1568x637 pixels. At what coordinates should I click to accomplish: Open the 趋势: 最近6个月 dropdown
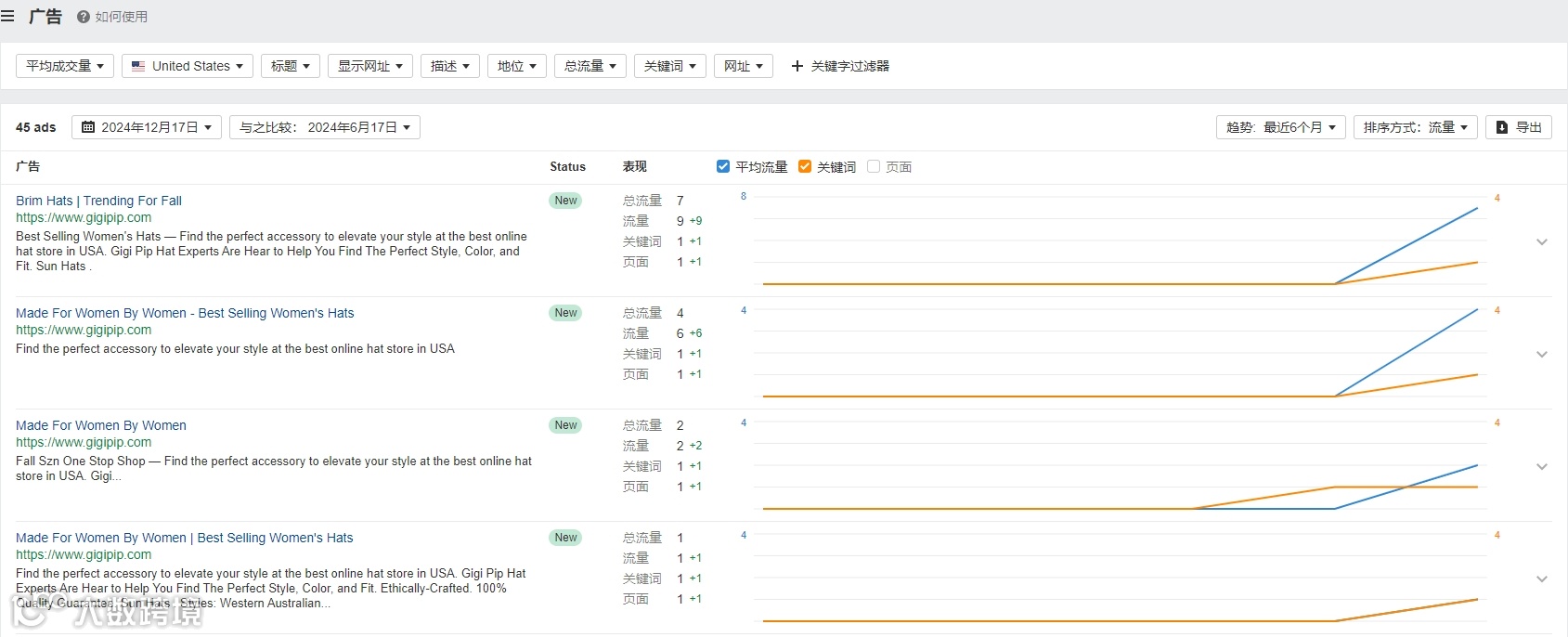(x=1280, y=127)
